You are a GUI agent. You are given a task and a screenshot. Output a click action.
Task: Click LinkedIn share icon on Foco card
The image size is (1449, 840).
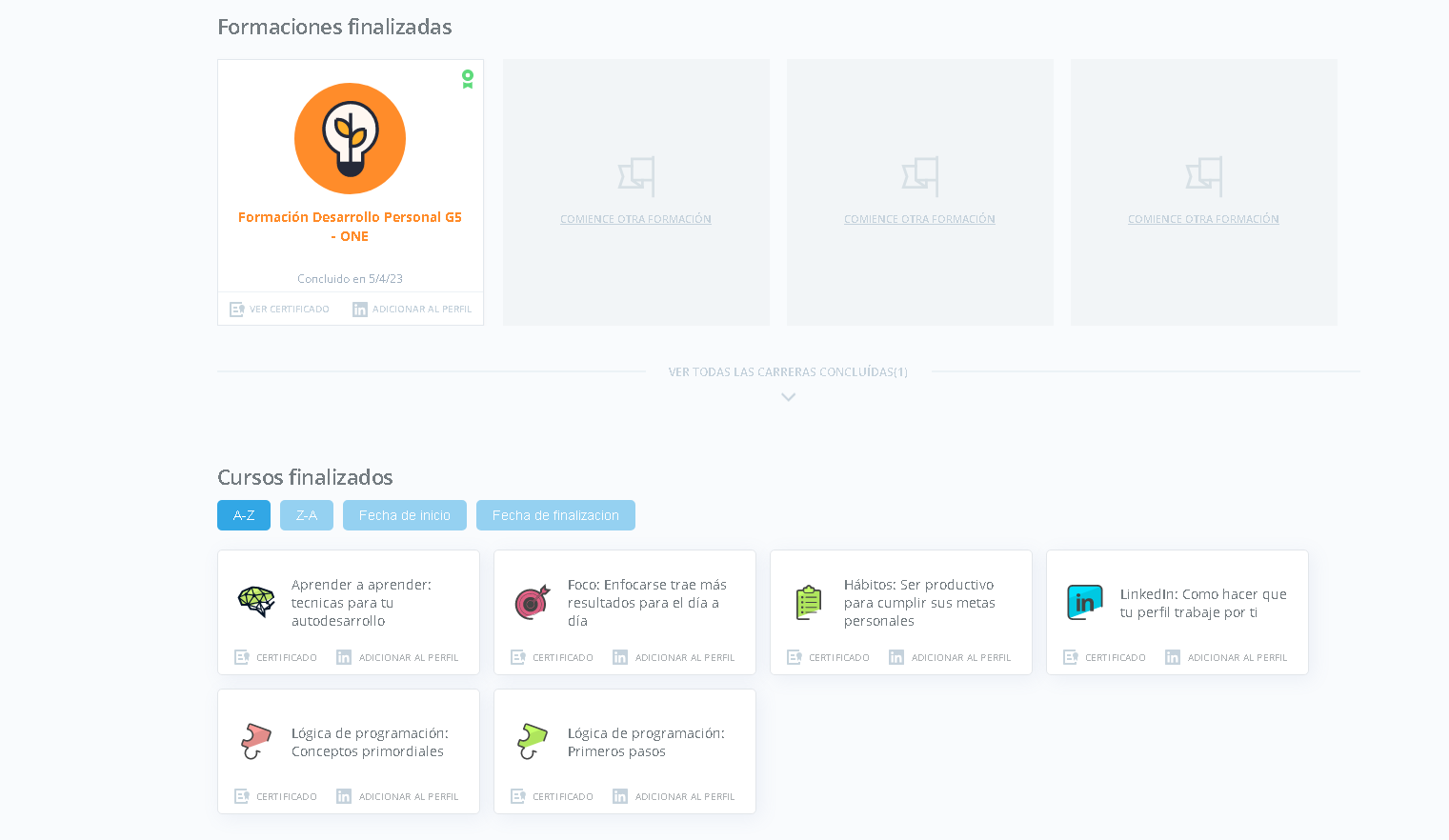620,657
